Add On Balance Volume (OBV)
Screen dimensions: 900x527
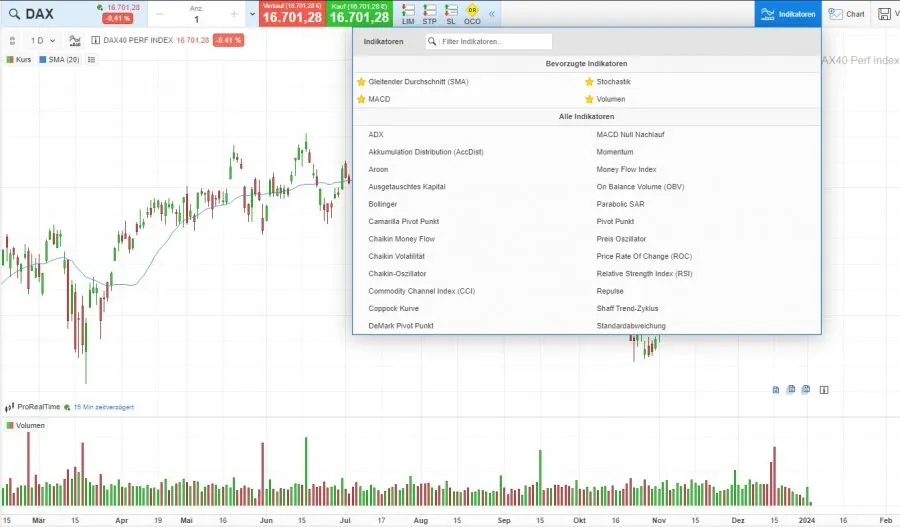click(x=641, y=187)
